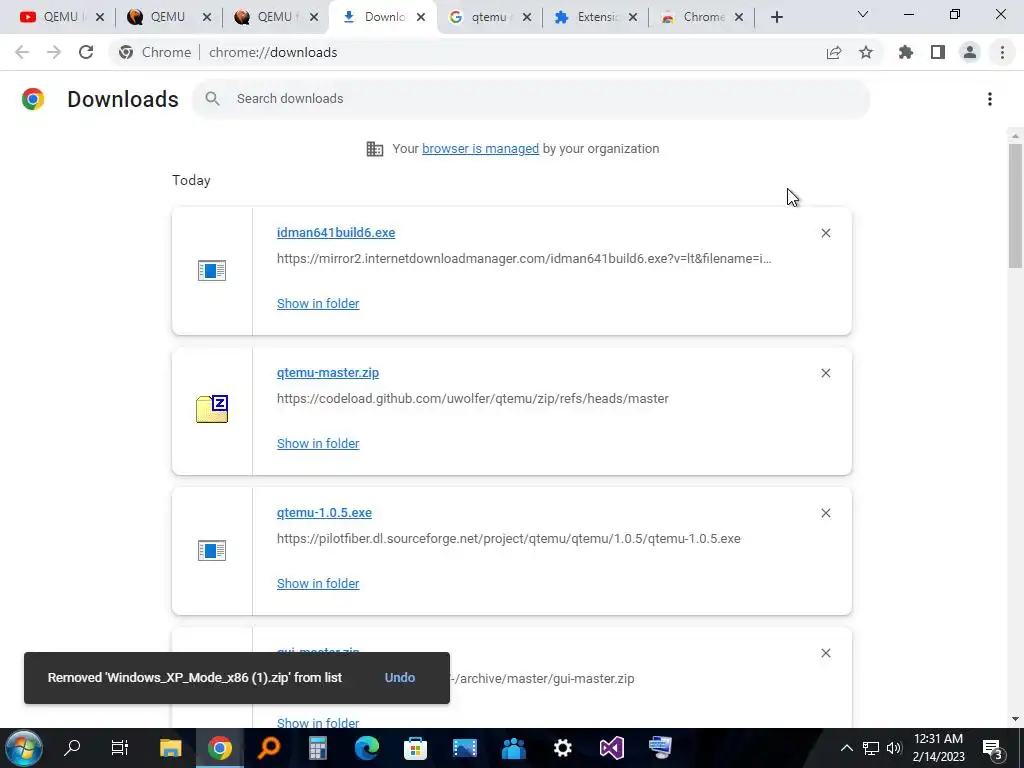This screenshot has width=1024, height=768.
Task: Open the volume speaker icon
Action: pyautogui.click(x=894, y=748)
